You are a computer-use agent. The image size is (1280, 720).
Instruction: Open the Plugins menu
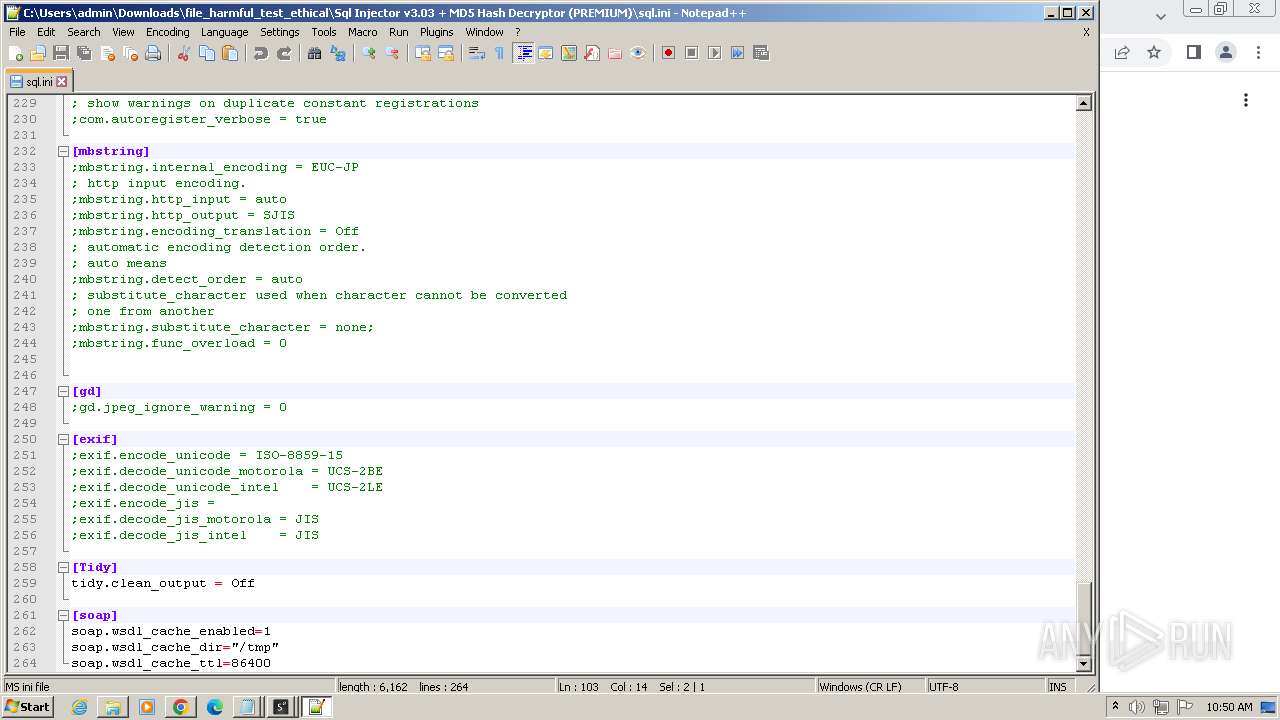point(436,32)
